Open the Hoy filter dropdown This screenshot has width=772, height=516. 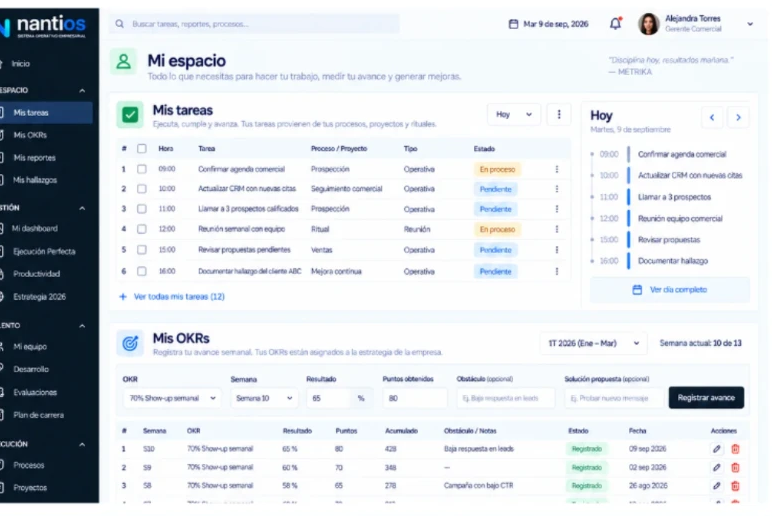pos(514,114)
